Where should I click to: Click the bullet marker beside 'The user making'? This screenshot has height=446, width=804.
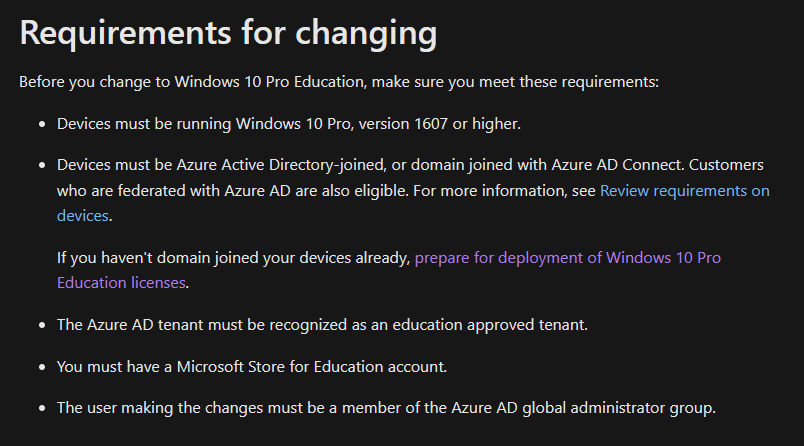coord(41,407)
